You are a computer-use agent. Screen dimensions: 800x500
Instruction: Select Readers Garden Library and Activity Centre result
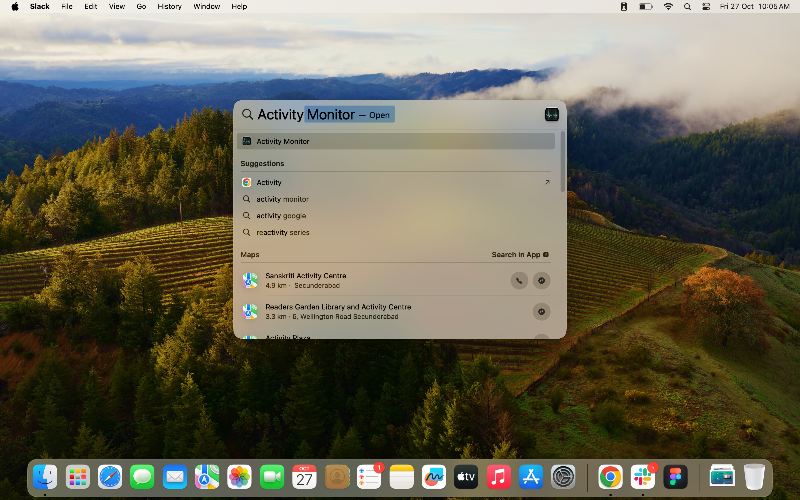[x=395, y=311]
